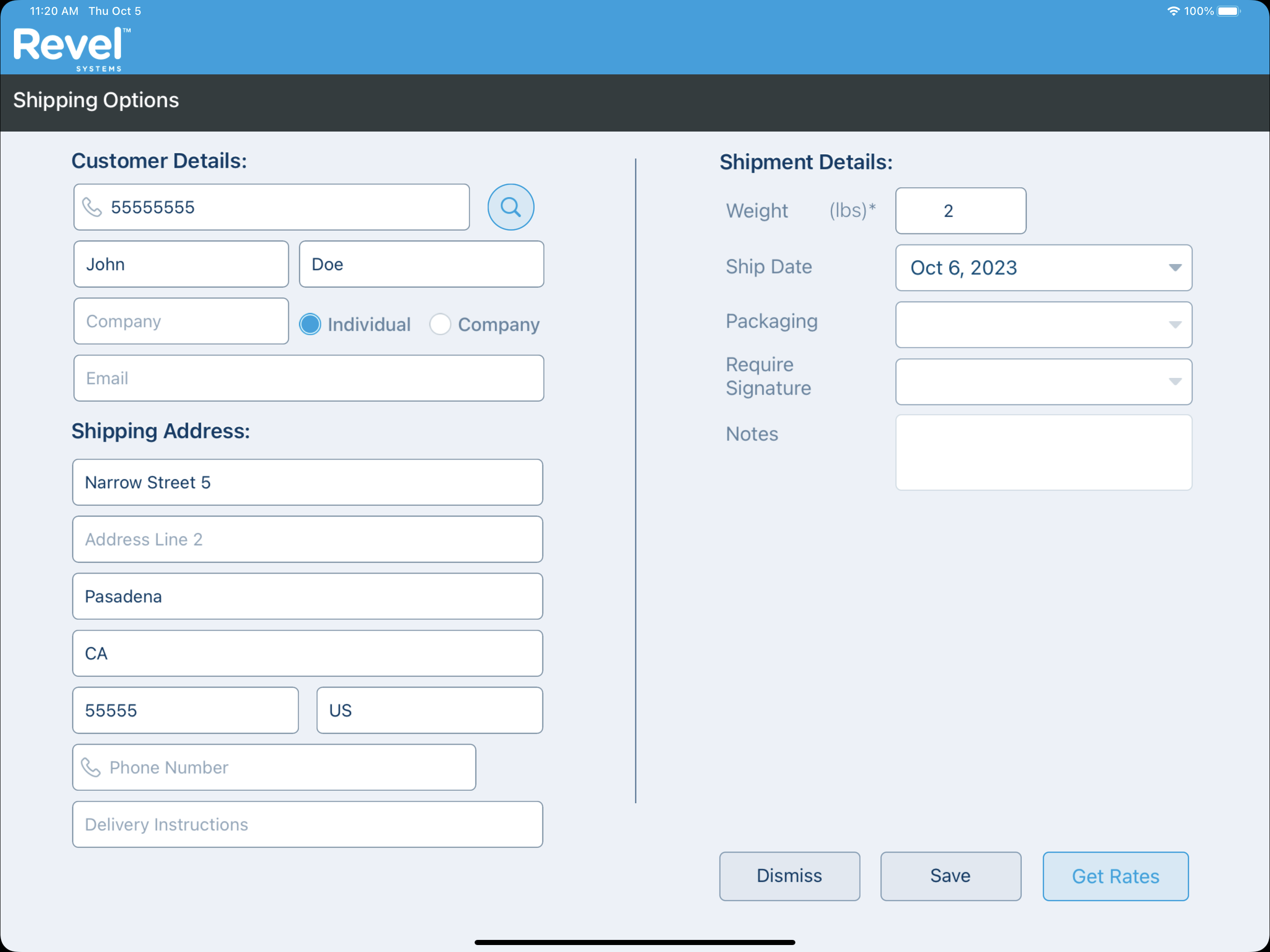This screenshot has height=952, width=1270.
Task: Click the phone icon beside Phone Number field
Action: 92,767
